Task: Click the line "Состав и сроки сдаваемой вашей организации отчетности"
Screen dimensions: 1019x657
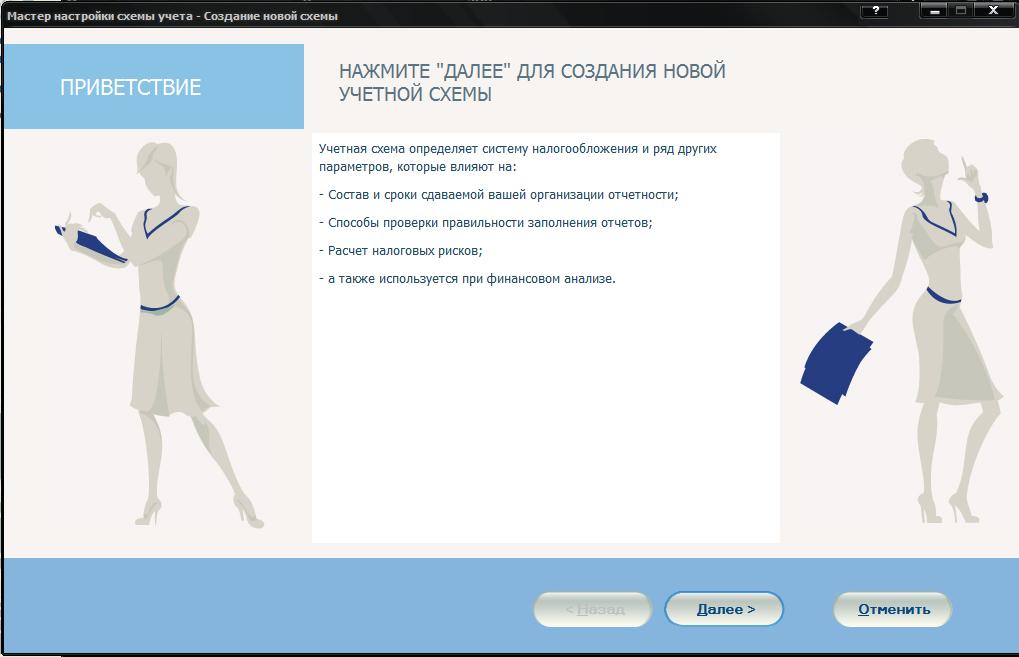Action: tap(498, 195)
